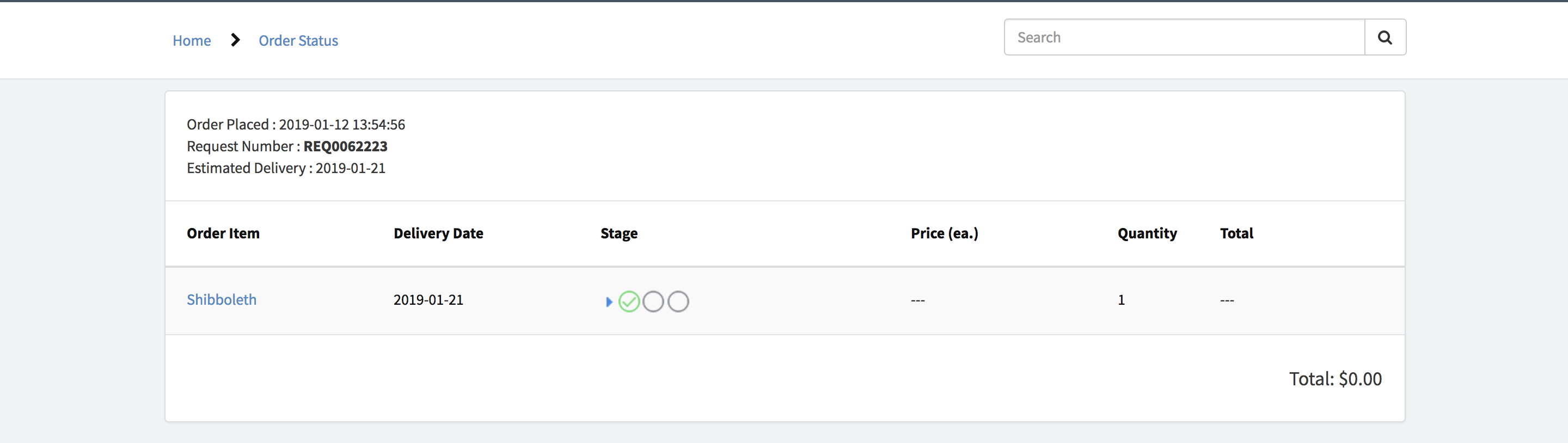This screenshot has width=1568, height=443.
Task: Select request number REQ0062223
Action: click(x=345, y=146)
